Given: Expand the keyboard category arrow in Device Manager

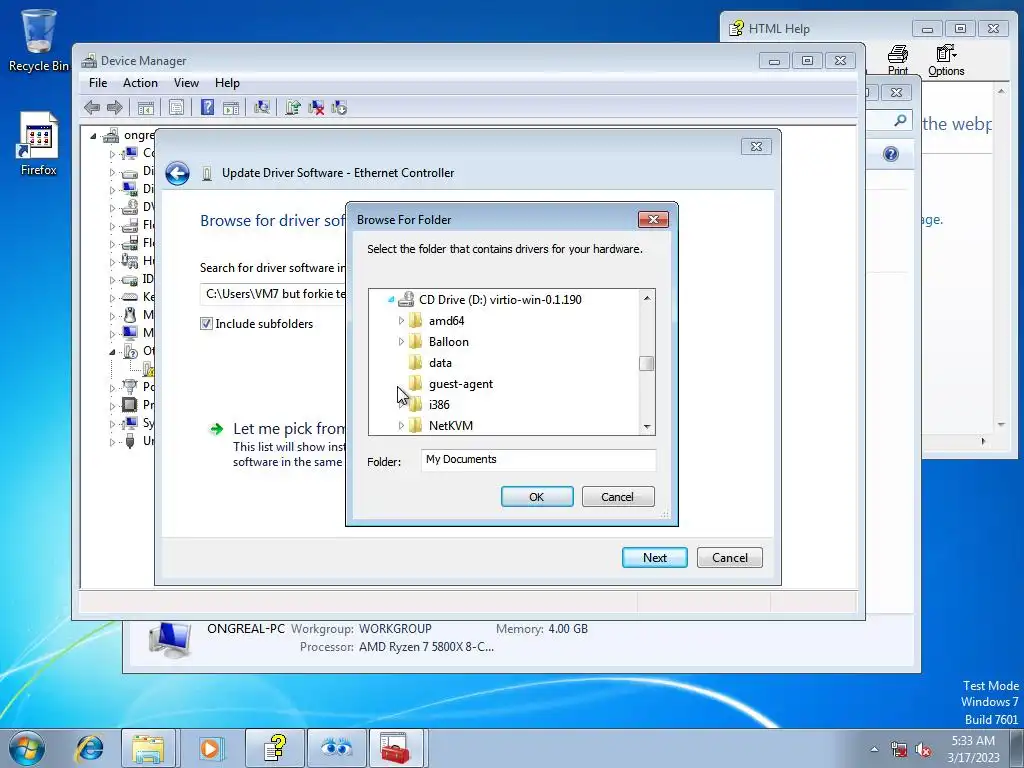Looking at the screenshot, I should tap(112, 297).
